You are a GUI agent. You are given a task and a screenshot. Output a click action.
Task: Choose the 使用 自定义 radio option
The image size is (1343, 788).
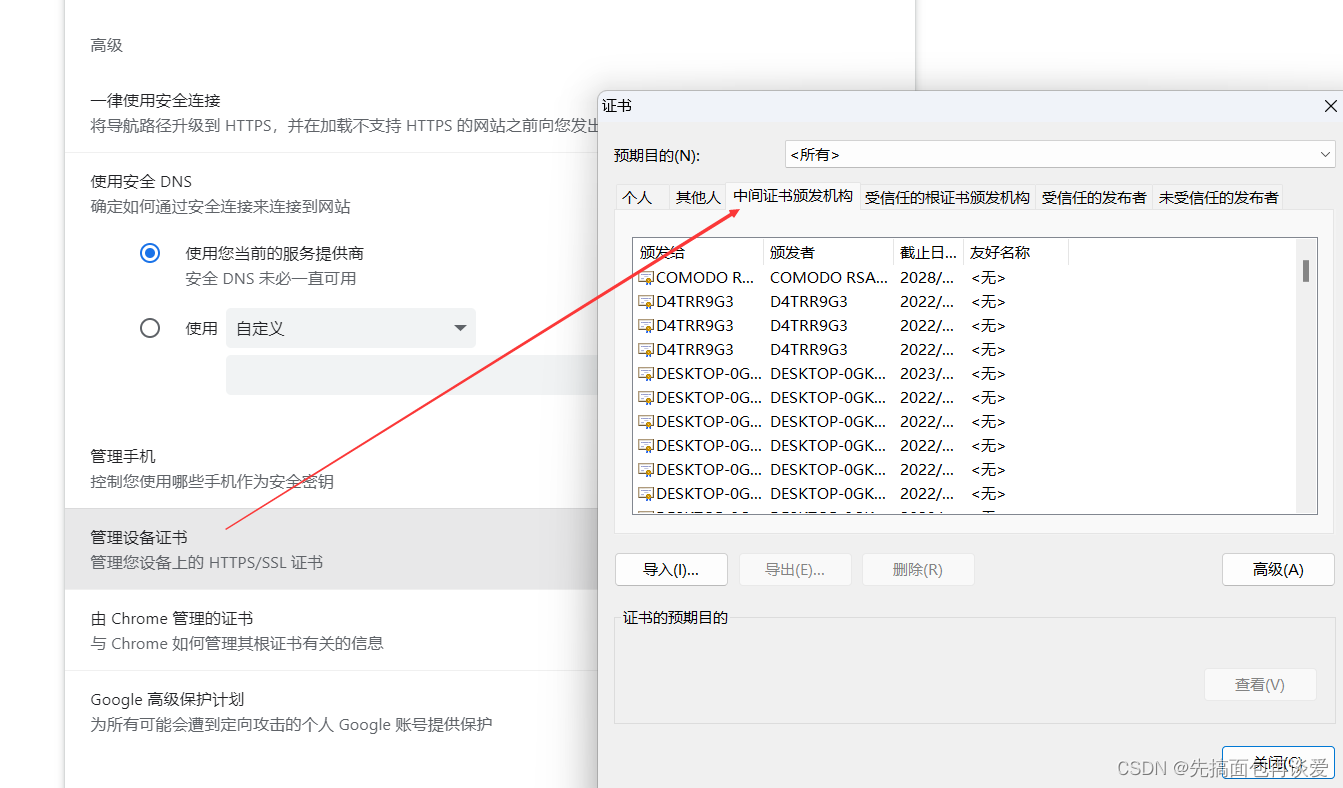pos(150,328)
